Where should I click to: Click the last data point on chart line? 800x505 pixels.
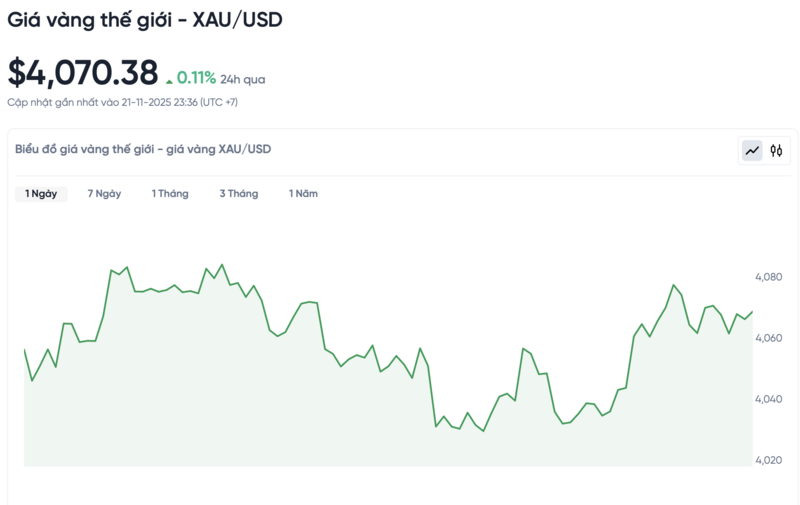752,311
